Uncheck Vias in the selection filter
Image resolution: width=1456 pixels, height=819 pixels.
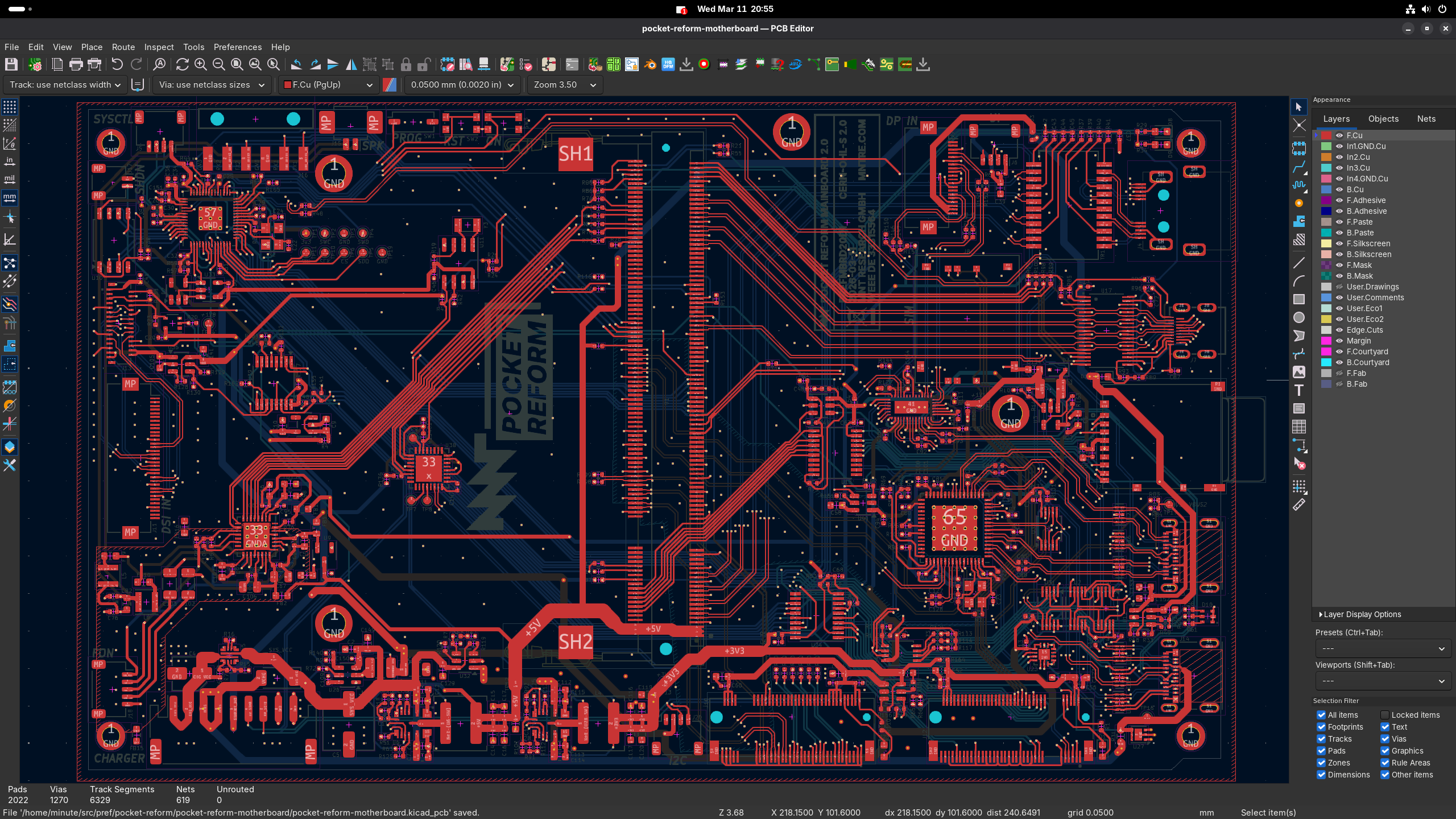pyautogui.click(x=1385, y=739)
